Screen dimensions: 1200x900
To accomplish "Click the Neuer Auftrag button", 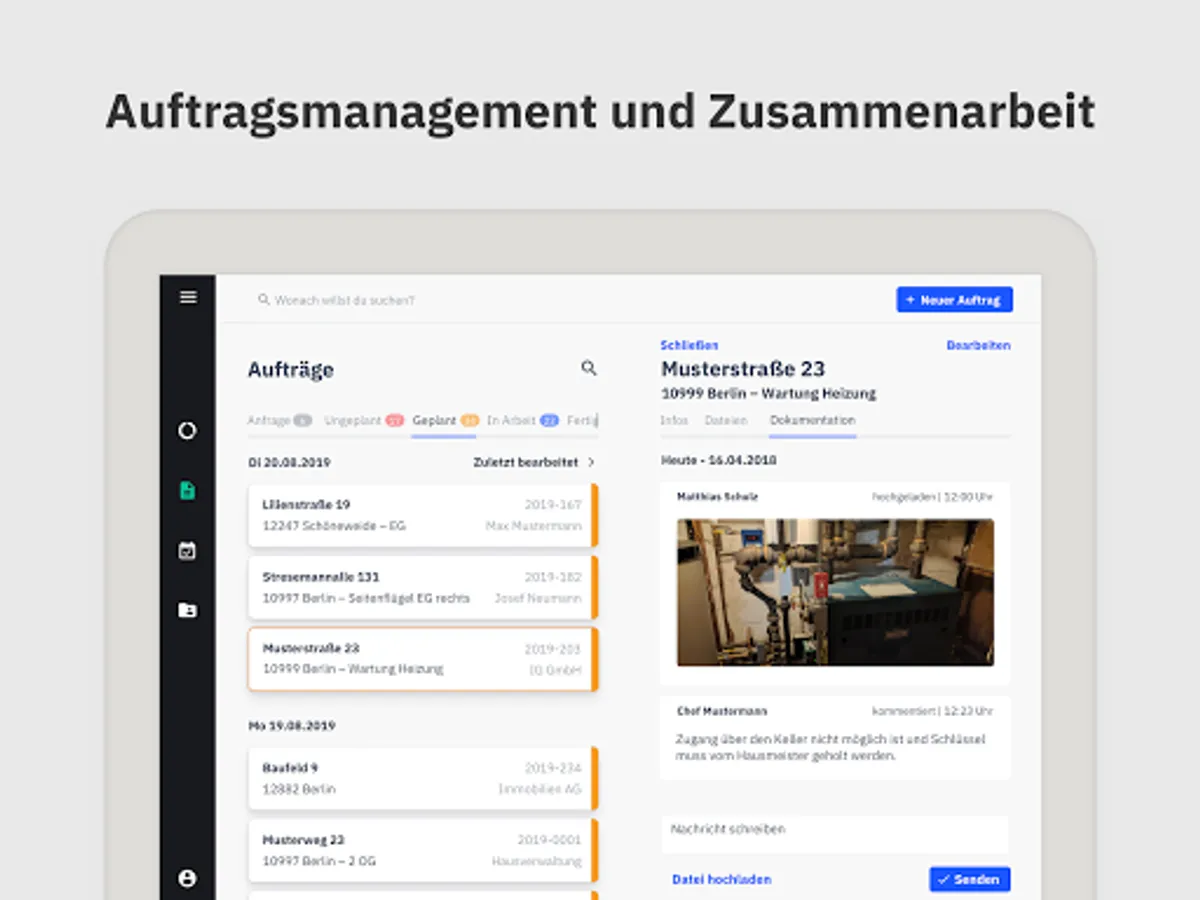I will (x=954, y=300).
